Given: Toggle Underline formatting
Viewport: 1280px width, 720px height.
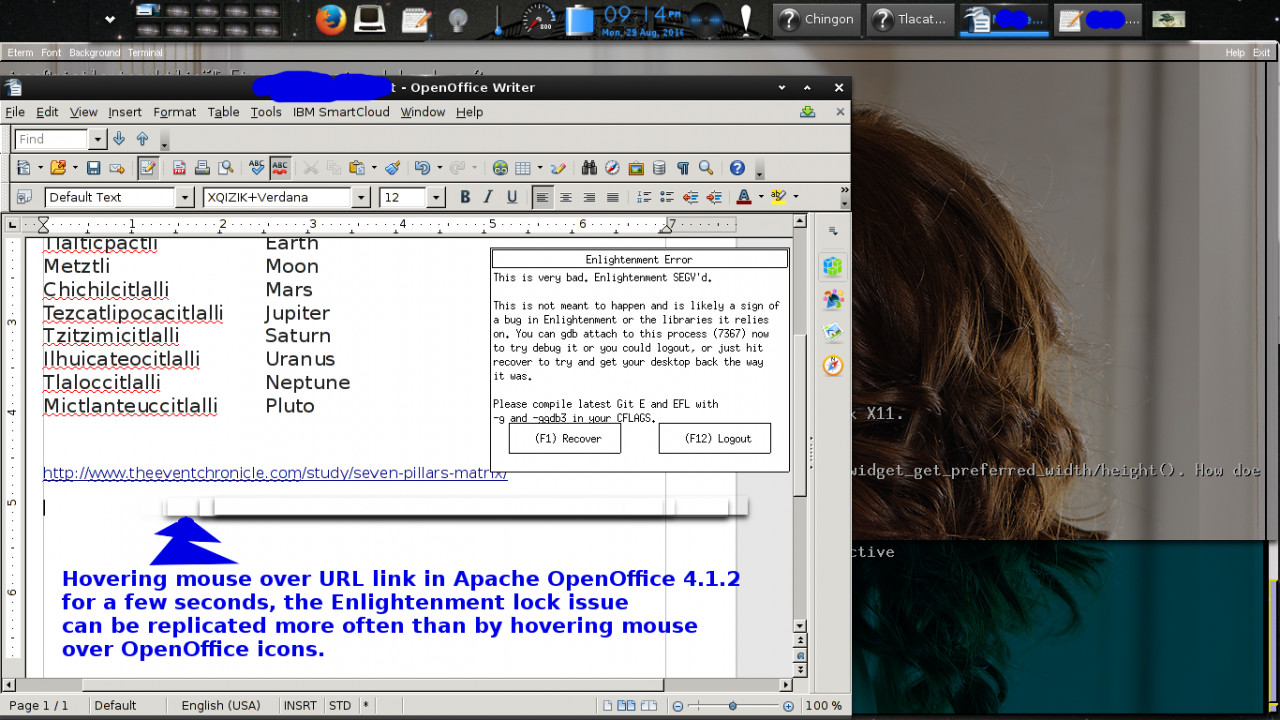Looking at the screenshot, I should tap(512, 197).
